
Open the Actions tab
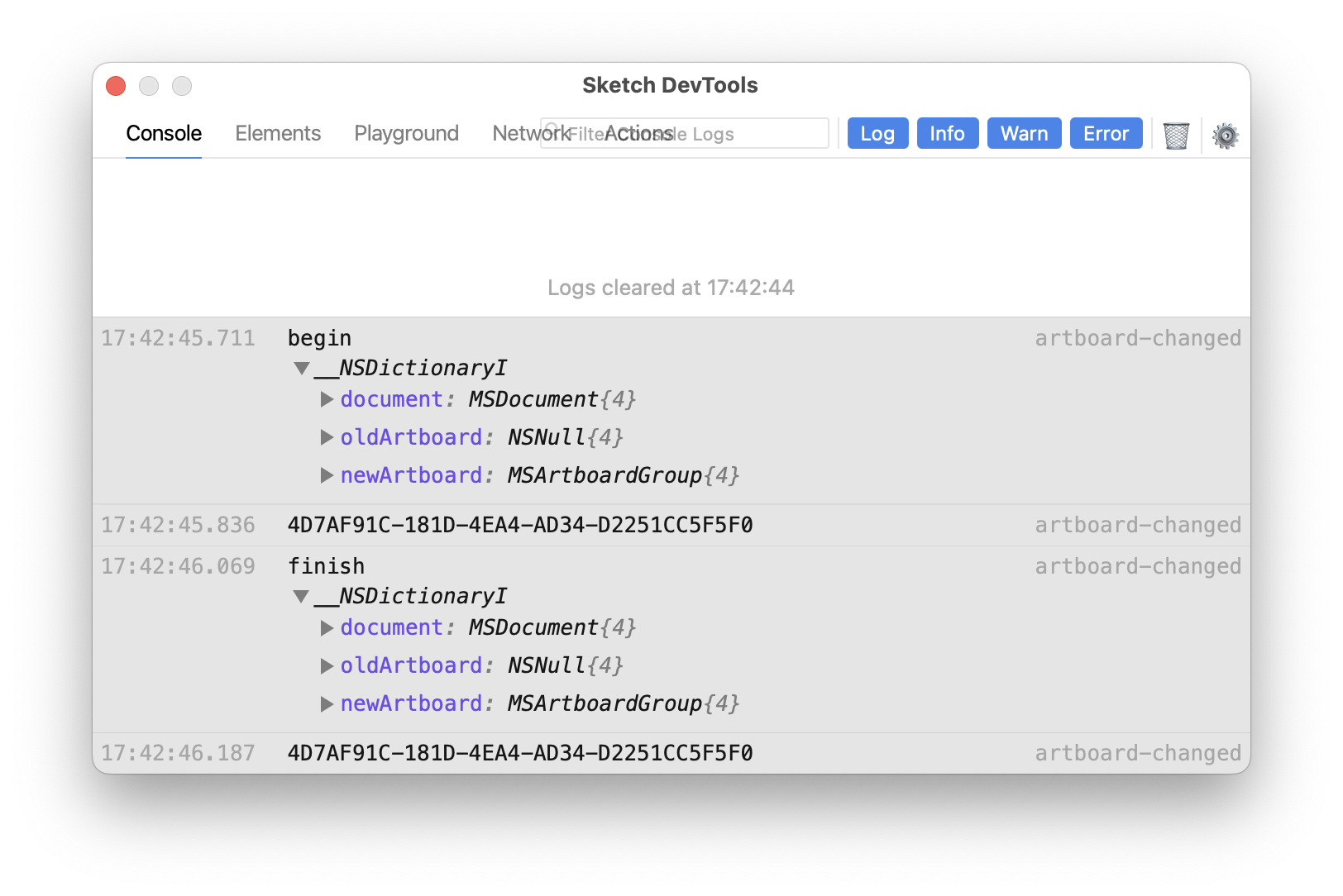click(638, 133)
